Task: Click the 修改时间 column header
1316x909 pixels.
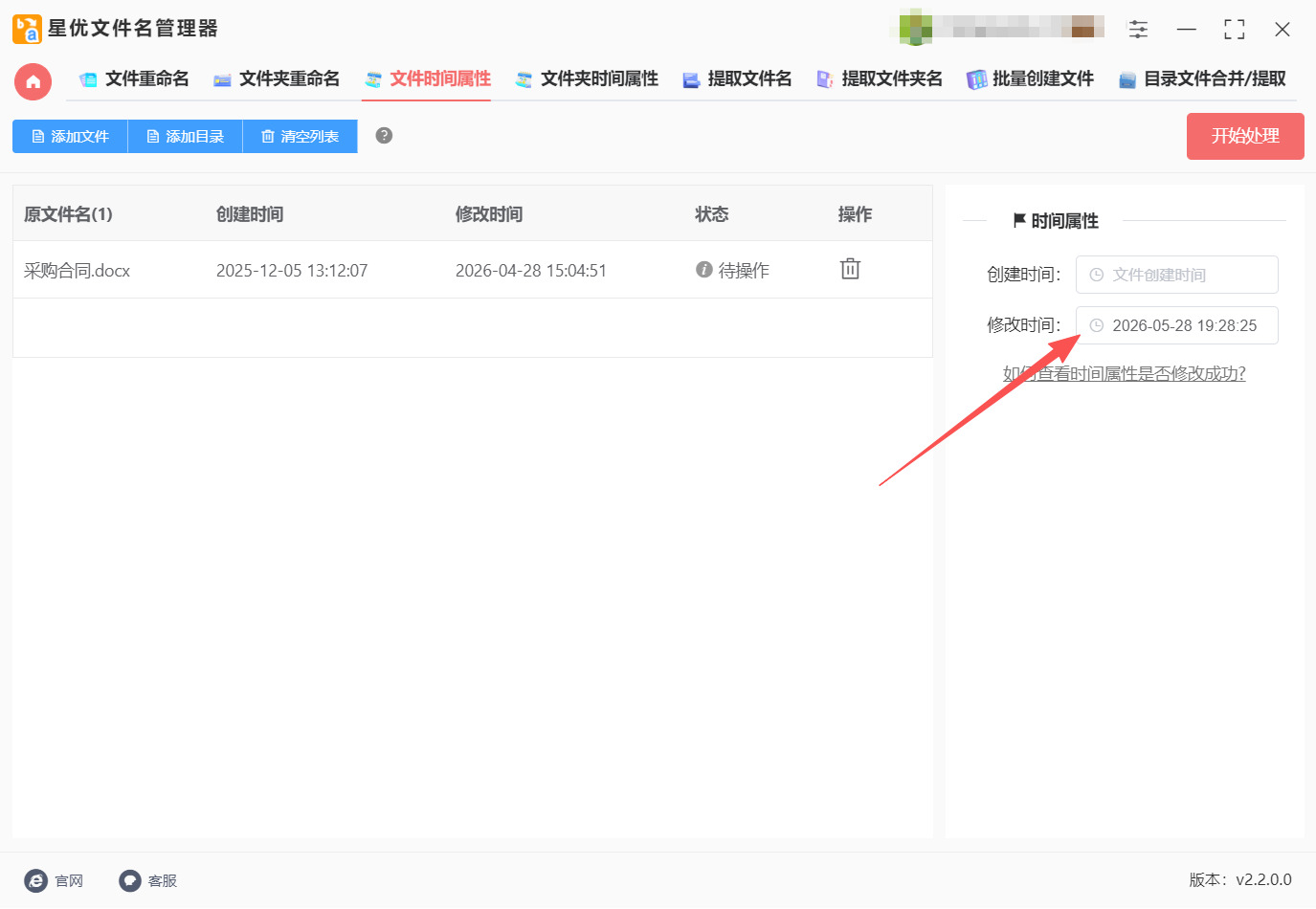Action: pyautogui.click(x=489, y=214)
